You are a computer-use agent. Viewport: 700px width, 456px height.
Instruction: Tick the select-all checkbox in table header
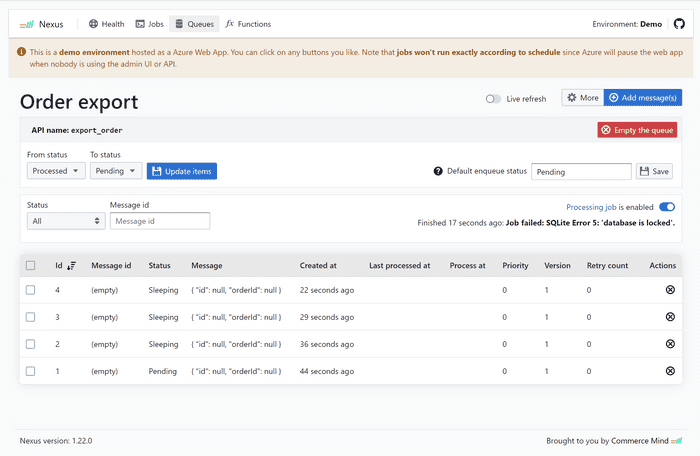point(30,266)
